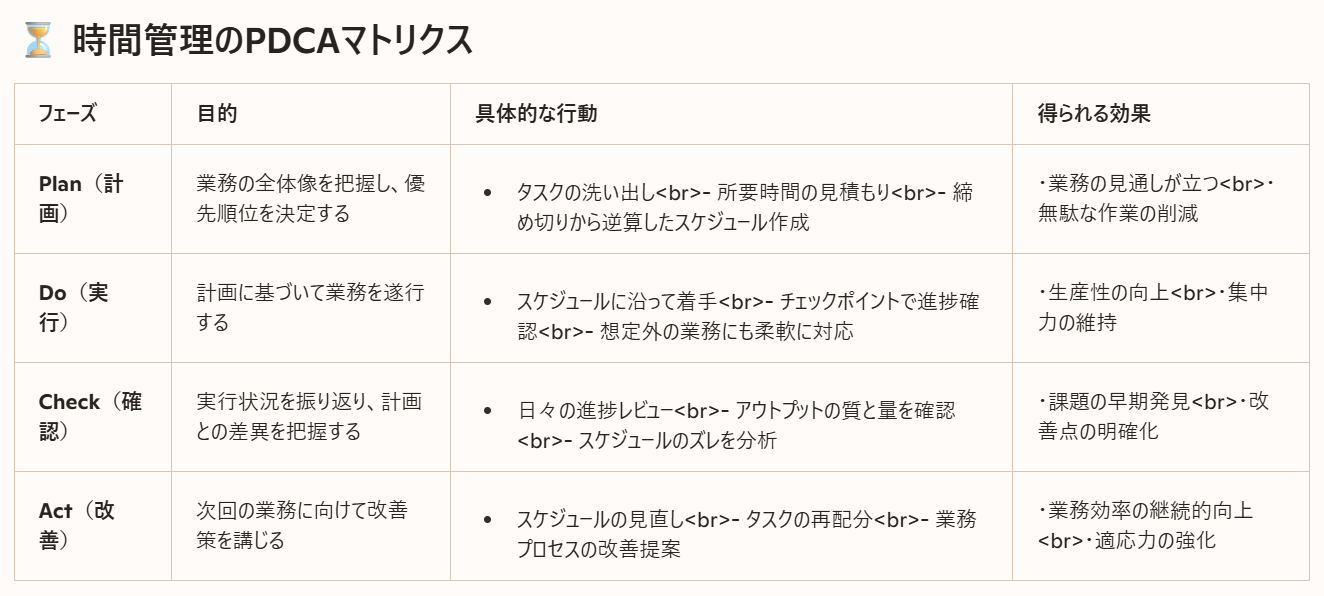Screen dimensions: 1324x596
Task: Select the Do（実行） row label
Action: (x=74, y=308)
